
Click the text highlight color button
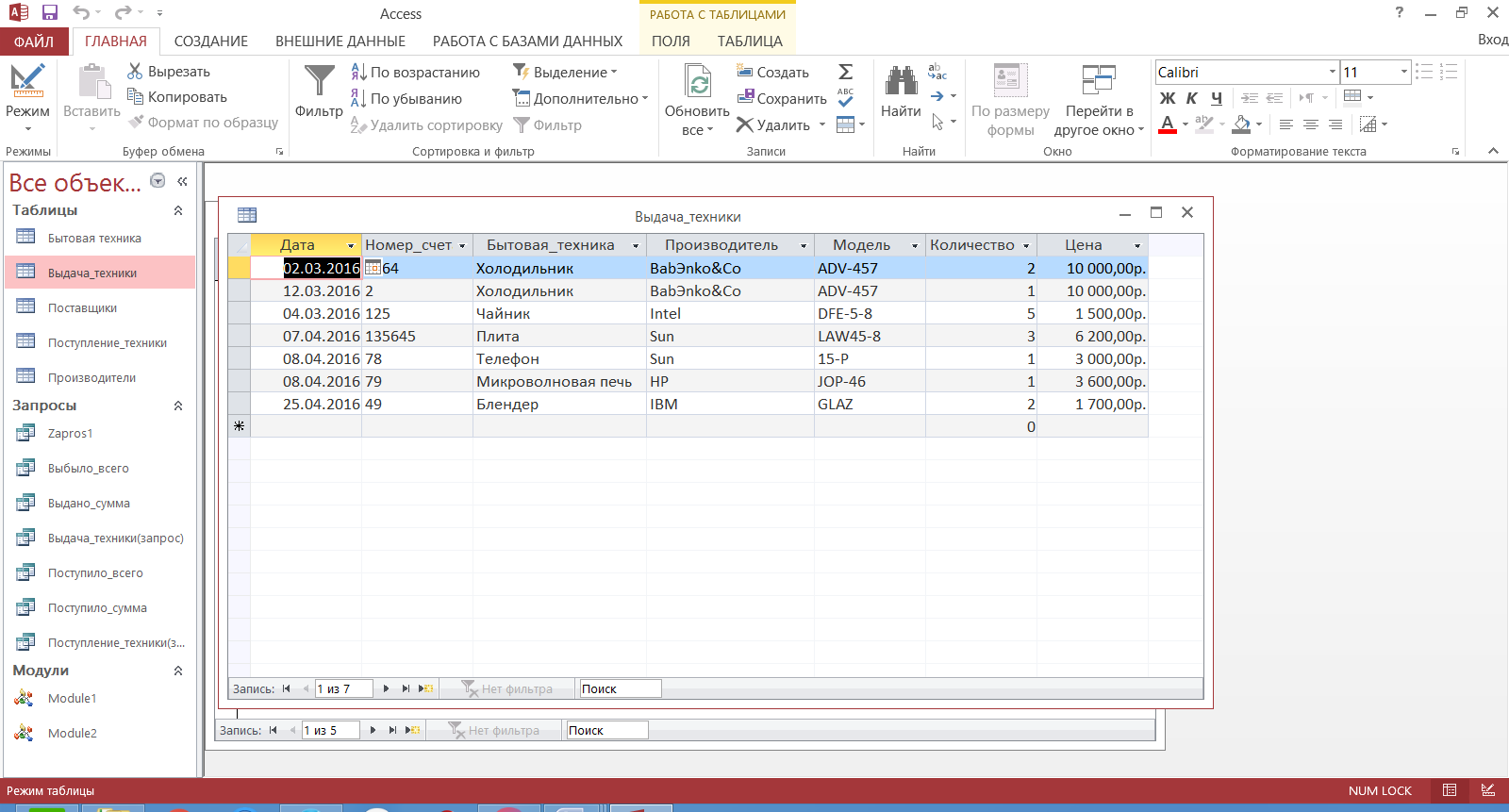pyautogui.click(x=1203, y=124)
